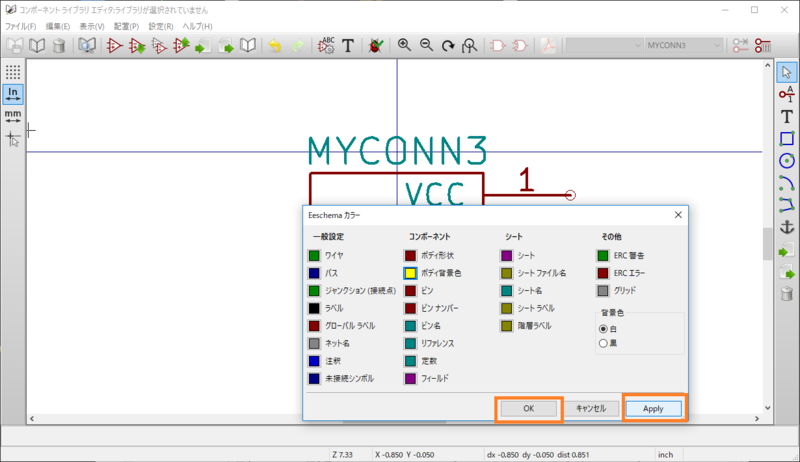Open the ファイル(F) menu
The height and width of the screenshot is (462, 800).
pyautogui.click(x=20, y=27)
